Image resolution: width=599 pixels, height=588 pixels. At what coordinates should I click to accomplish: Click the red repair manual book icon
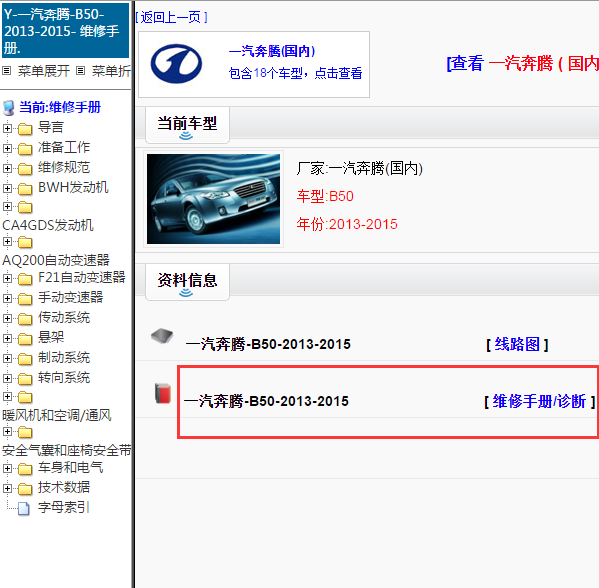tap(163, 393)
